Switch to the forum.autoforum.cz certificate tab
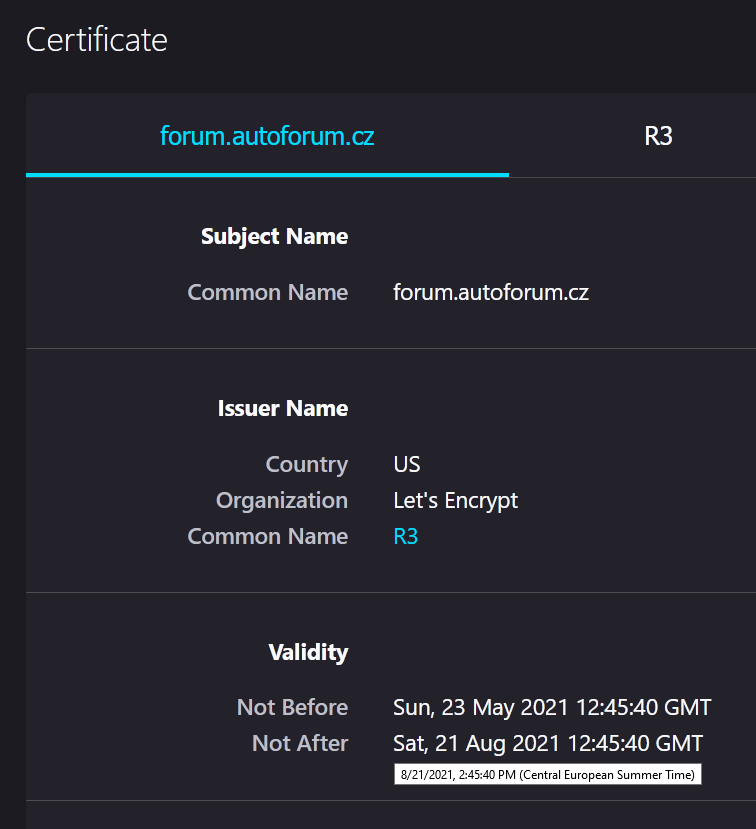Image resolution: width=756 pixels, height=829 pixels. tap(267, 136)
